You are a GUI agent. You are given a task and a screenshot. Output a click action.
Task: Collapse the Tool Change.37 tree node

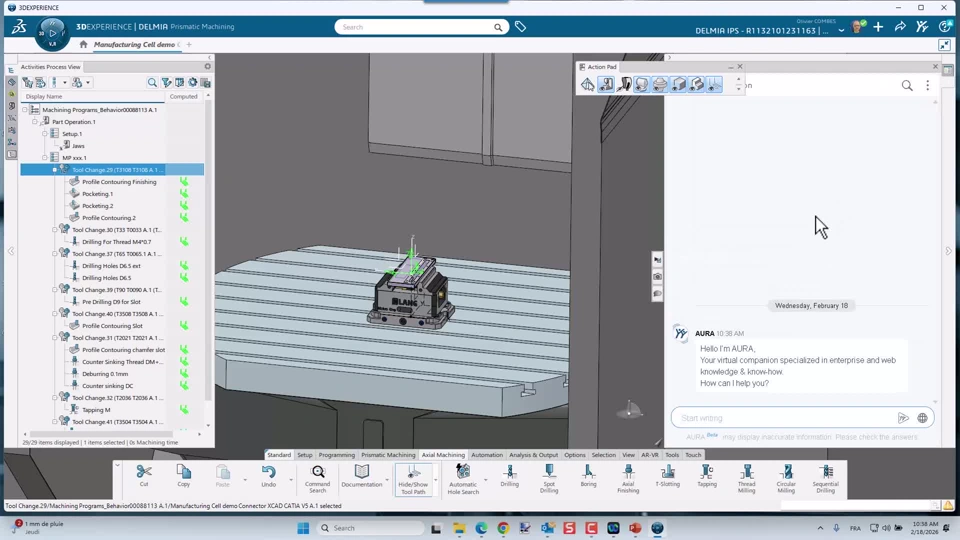pyautogui.click(x=54, y=253)
